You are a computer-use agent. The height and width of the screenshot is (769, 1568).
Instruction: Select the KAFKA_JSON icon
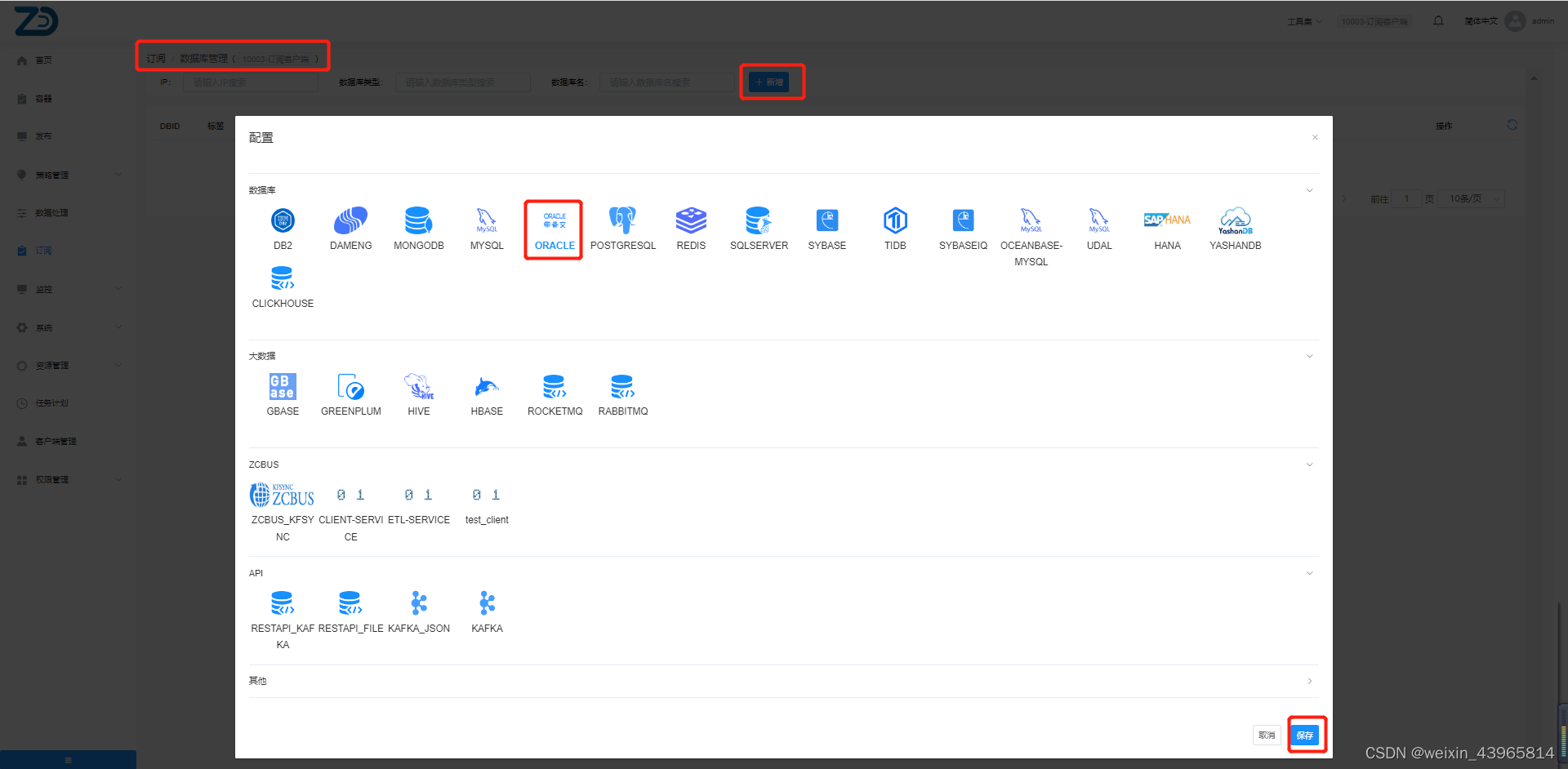pos(419,603)
